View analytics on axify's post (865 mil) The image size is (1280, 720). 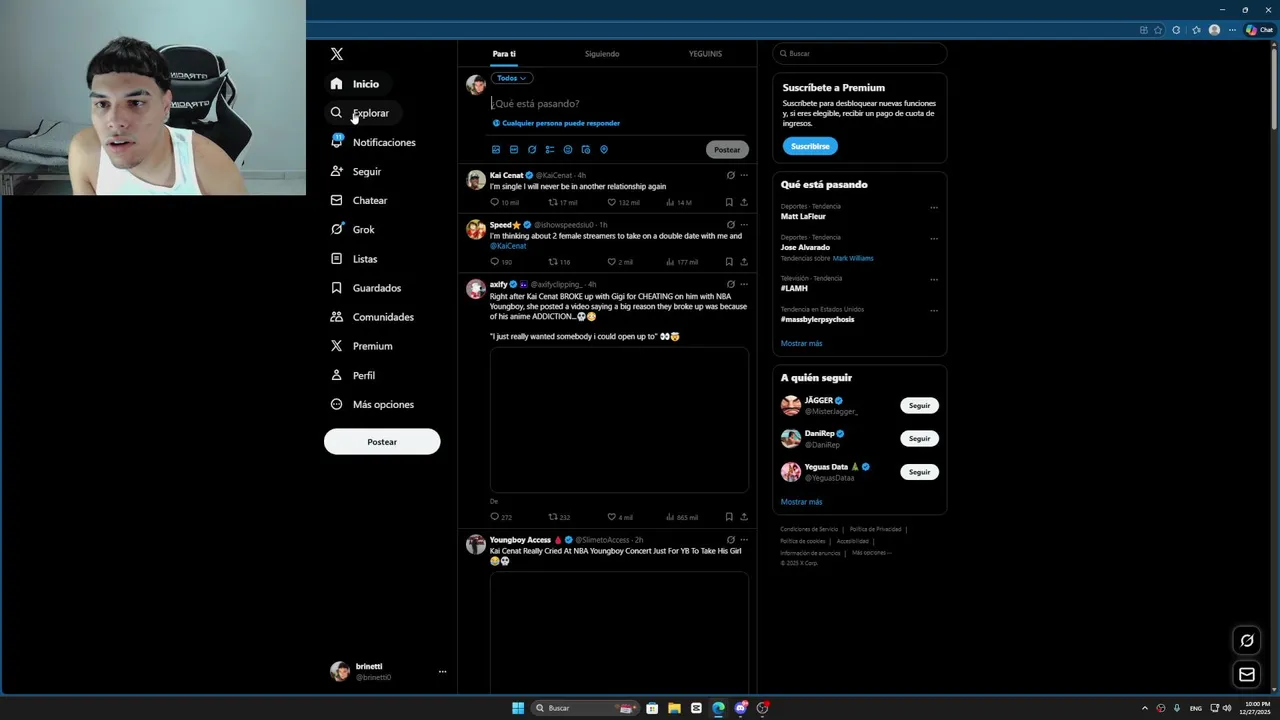682,517
